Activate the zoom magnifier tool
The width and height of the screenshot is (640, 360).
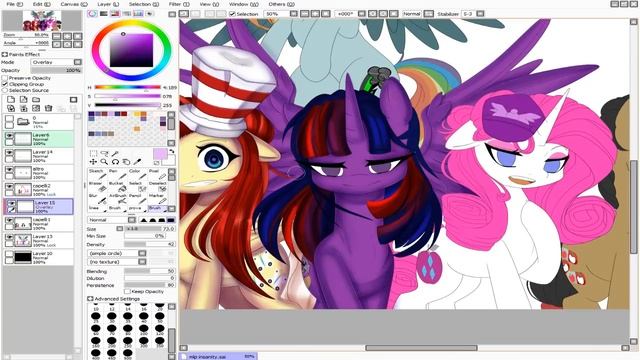point(104,162)
